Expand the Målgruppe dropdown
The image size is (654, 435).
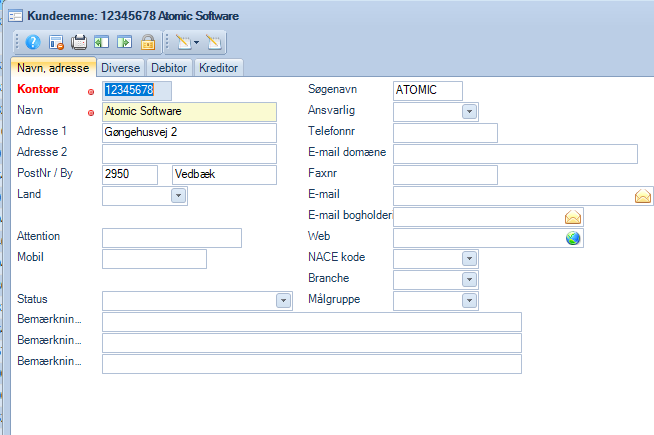tap(469, 300)
